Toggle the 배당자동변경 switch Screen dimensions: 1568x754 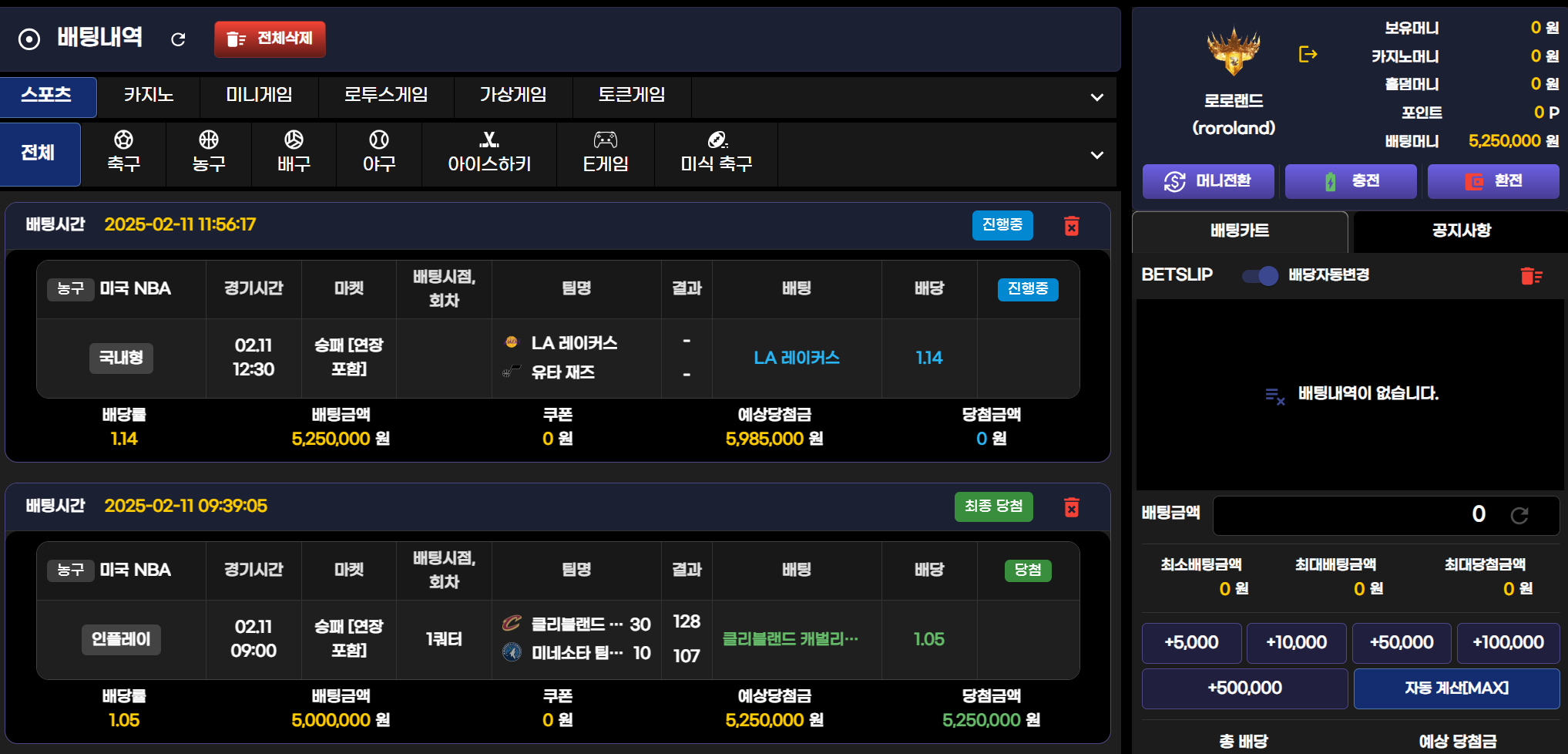coord(1260,275)
